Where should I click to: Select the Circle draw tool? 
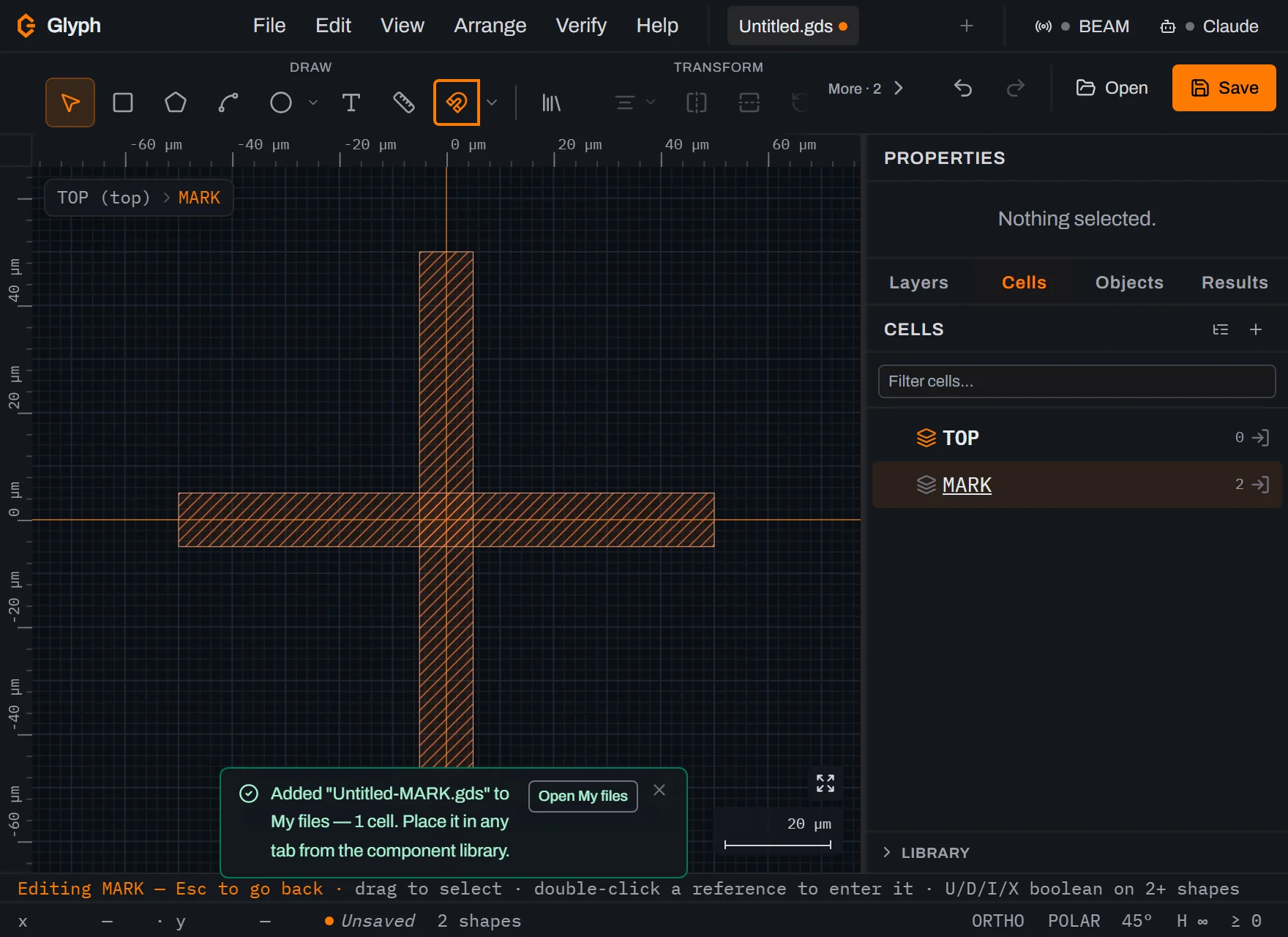click(281, 102)
